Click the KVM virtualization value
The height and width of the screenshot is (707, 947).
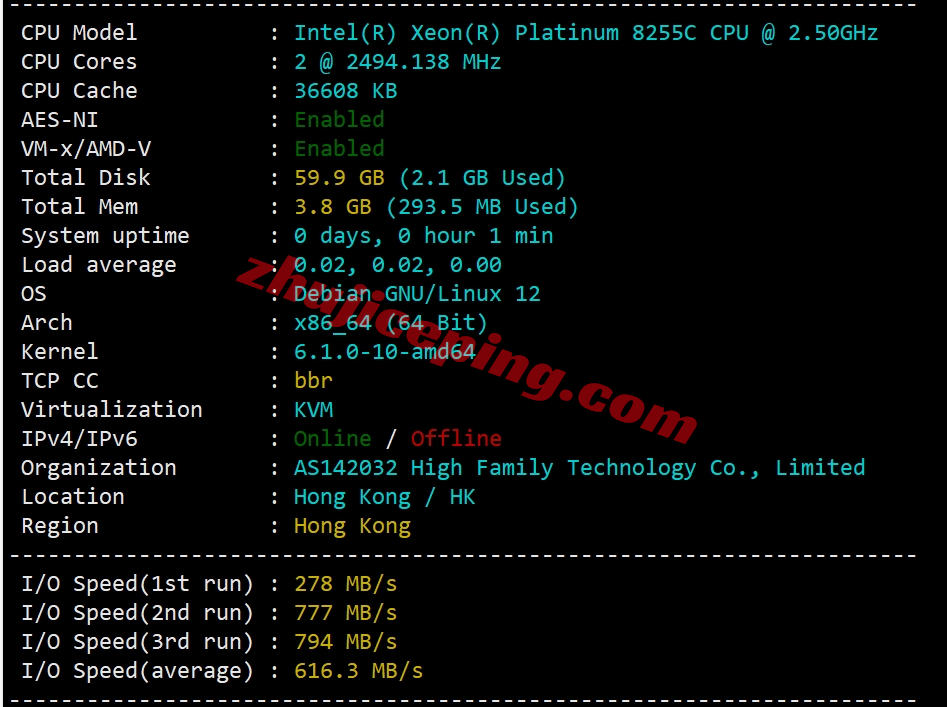(x=313, y=409)
